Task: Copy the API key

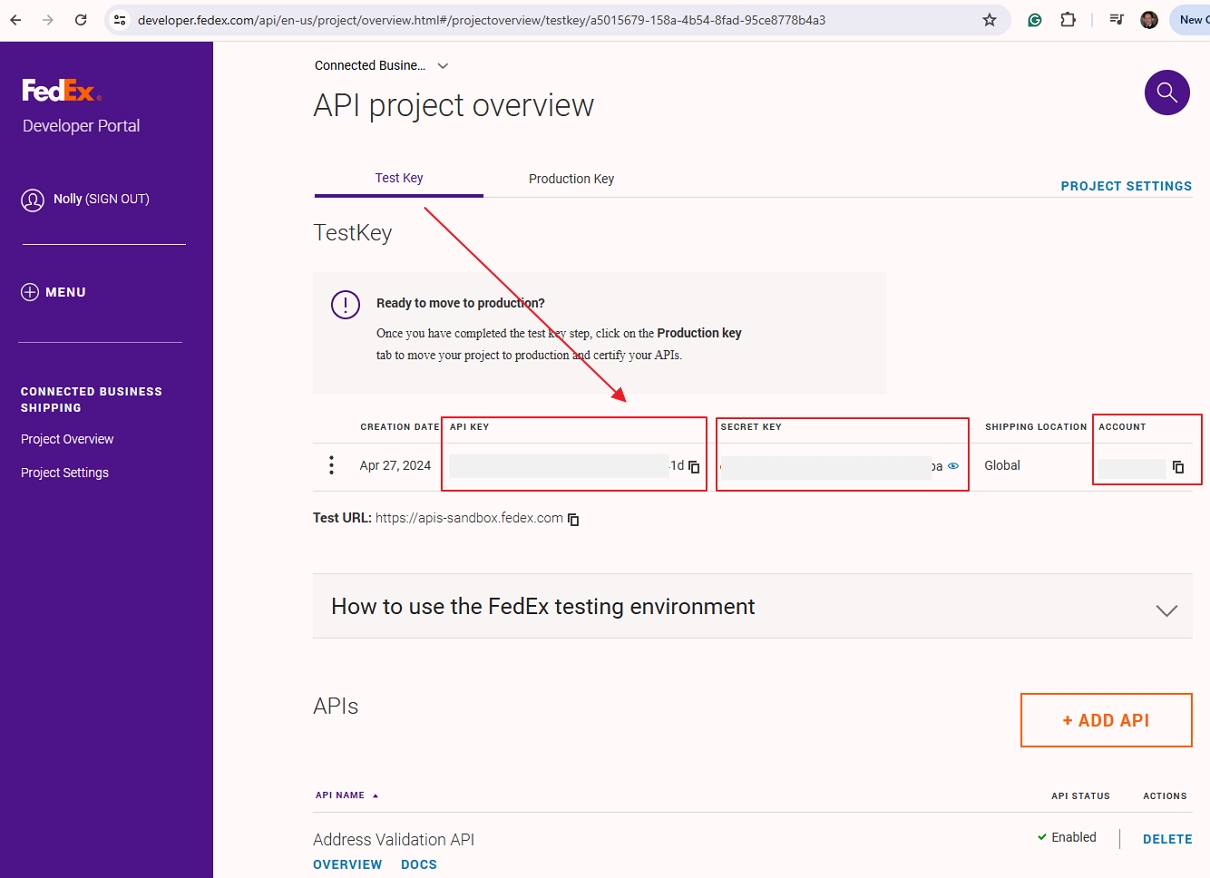Action: click(694, 466)
